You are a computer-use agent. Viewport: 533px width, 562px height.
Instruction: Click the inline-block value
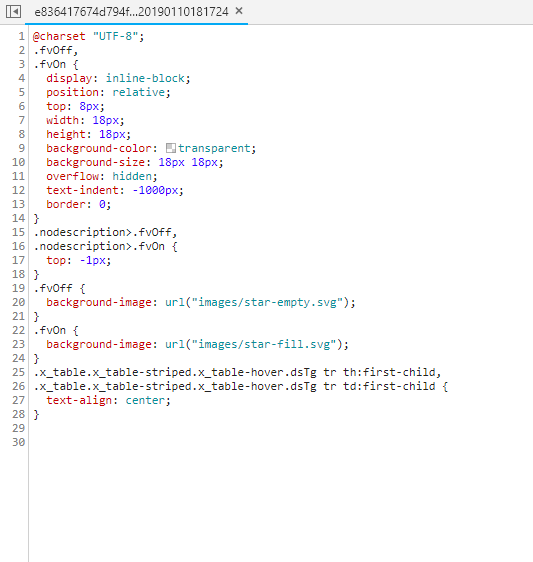click(145, 78)
